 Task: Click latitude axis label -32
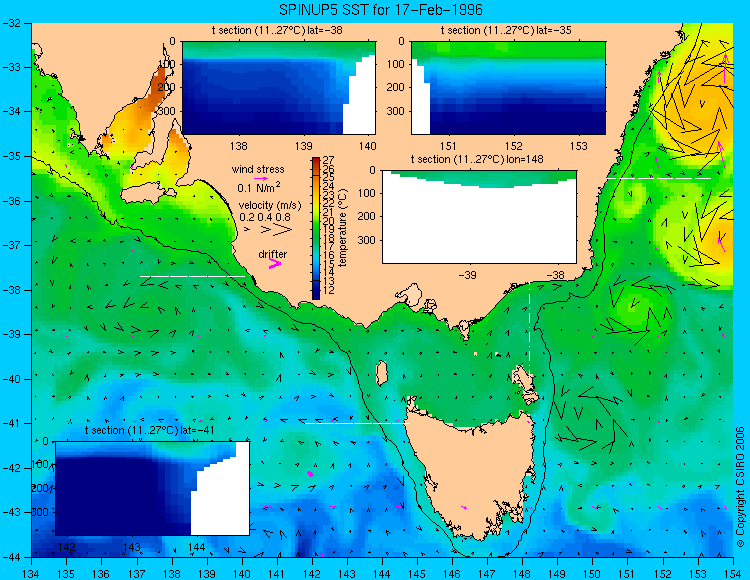[x=11, y=22]
